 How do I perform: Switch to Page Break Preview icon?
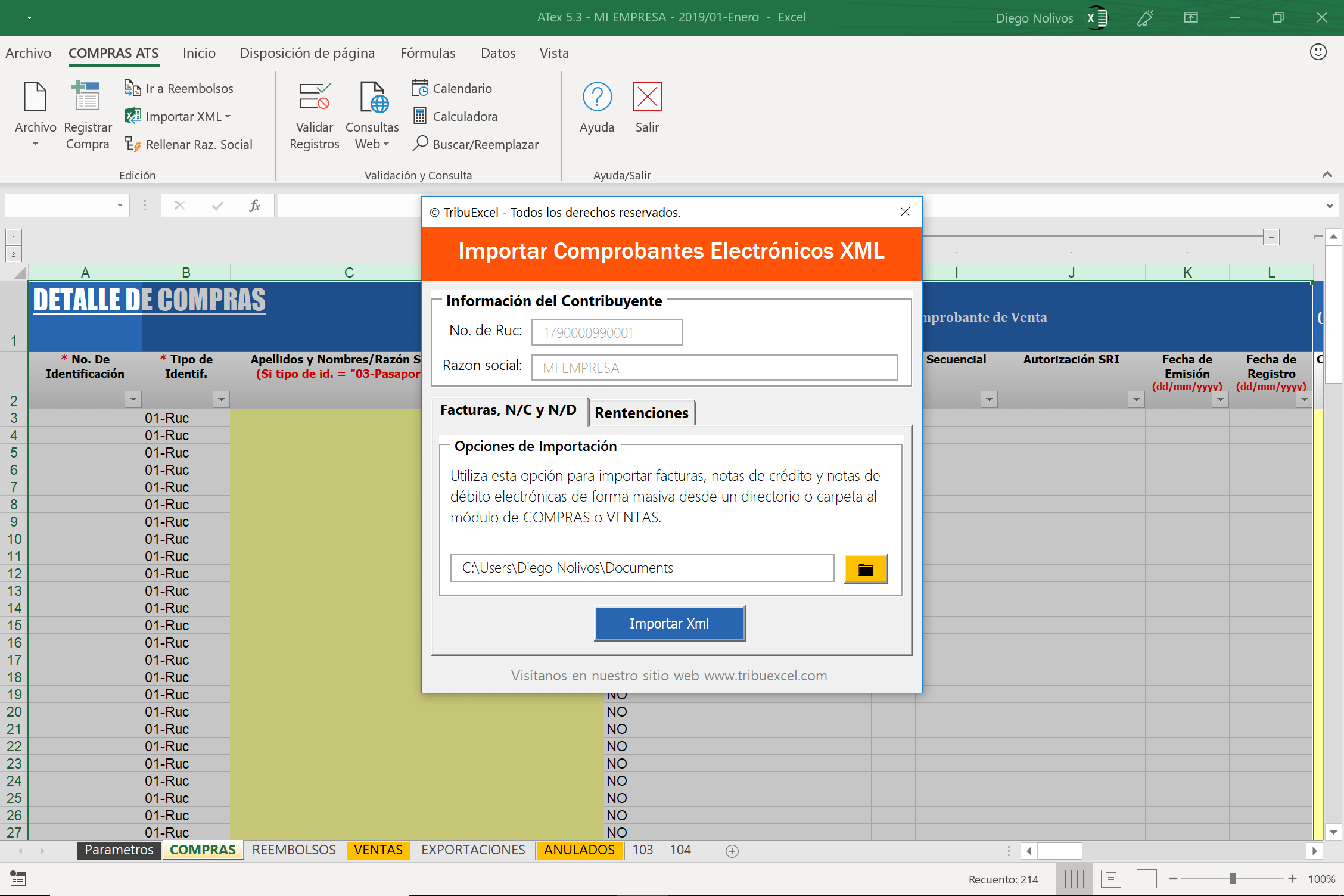[x=1146, y=879]
